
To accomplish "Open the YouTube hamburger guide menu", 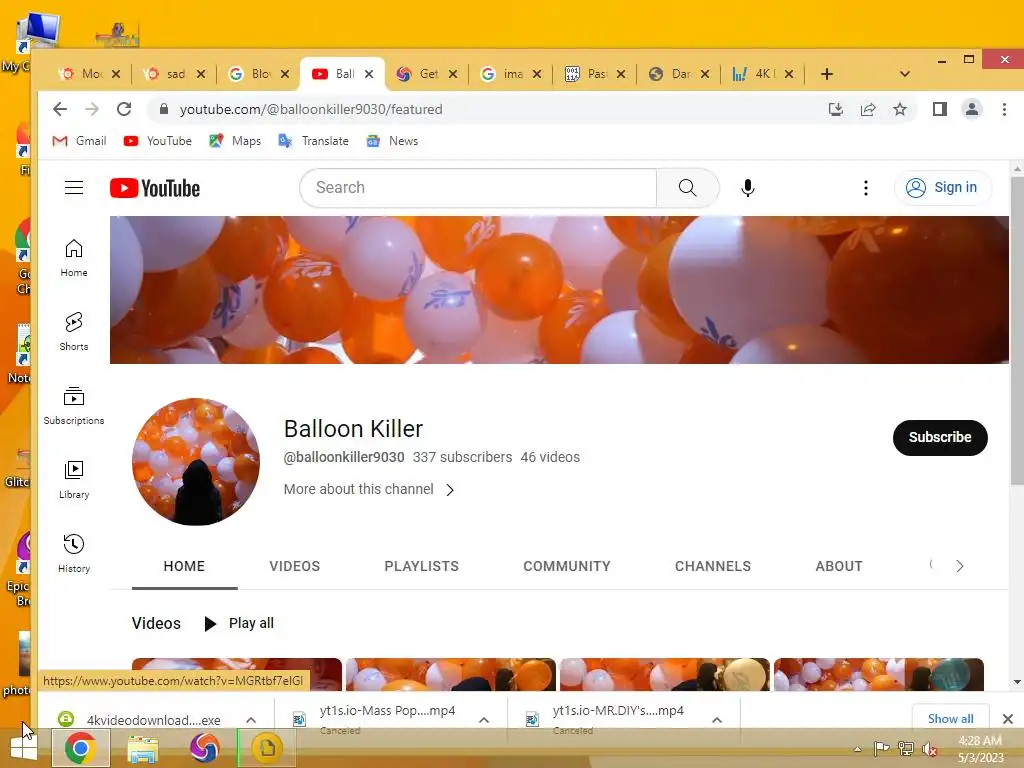I will point(74,188).
